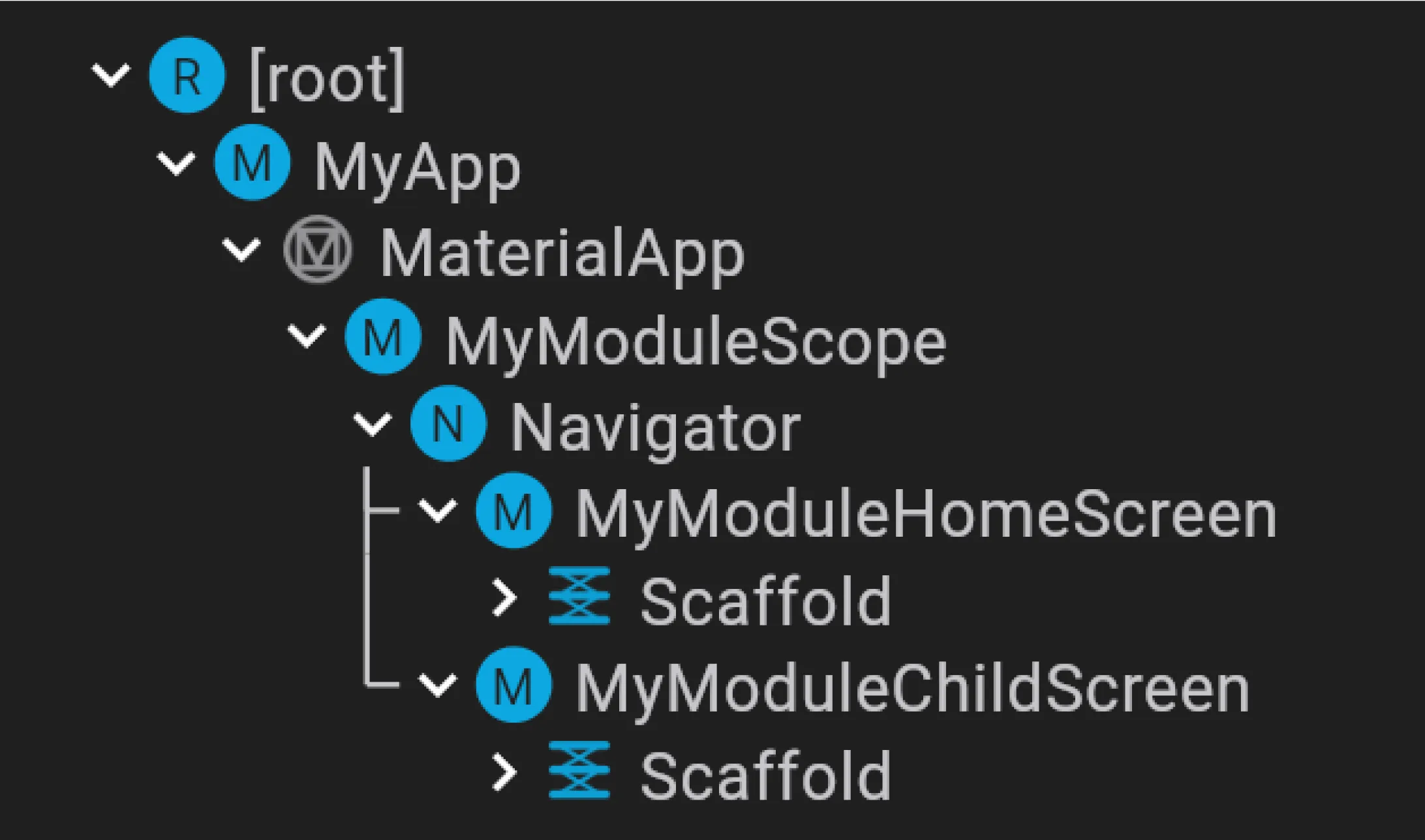This screenshot has height=840, width=1425.
Task: Select the MyModuleScope label
Action: coord(696,342)
